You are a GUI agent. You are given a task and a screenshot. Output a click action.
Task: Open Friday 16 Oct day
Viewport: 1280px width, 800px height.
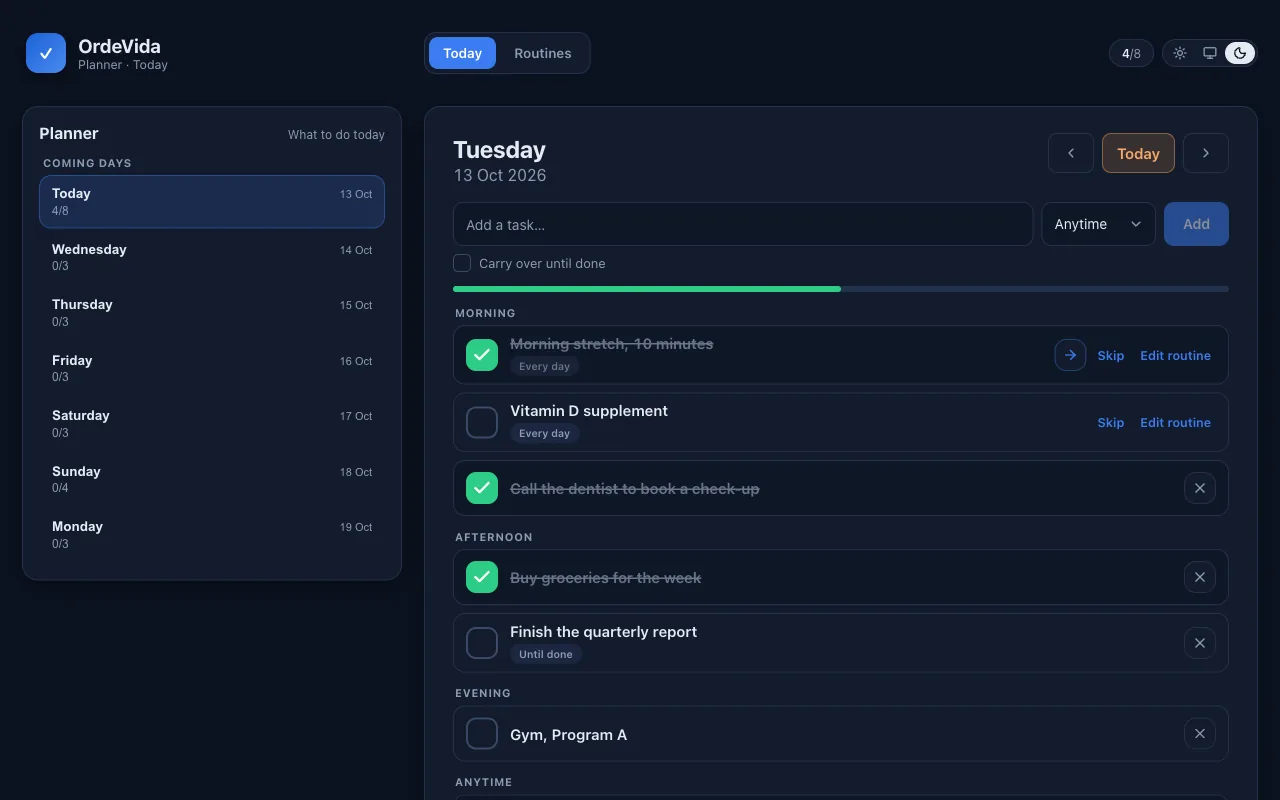[212, 368]
